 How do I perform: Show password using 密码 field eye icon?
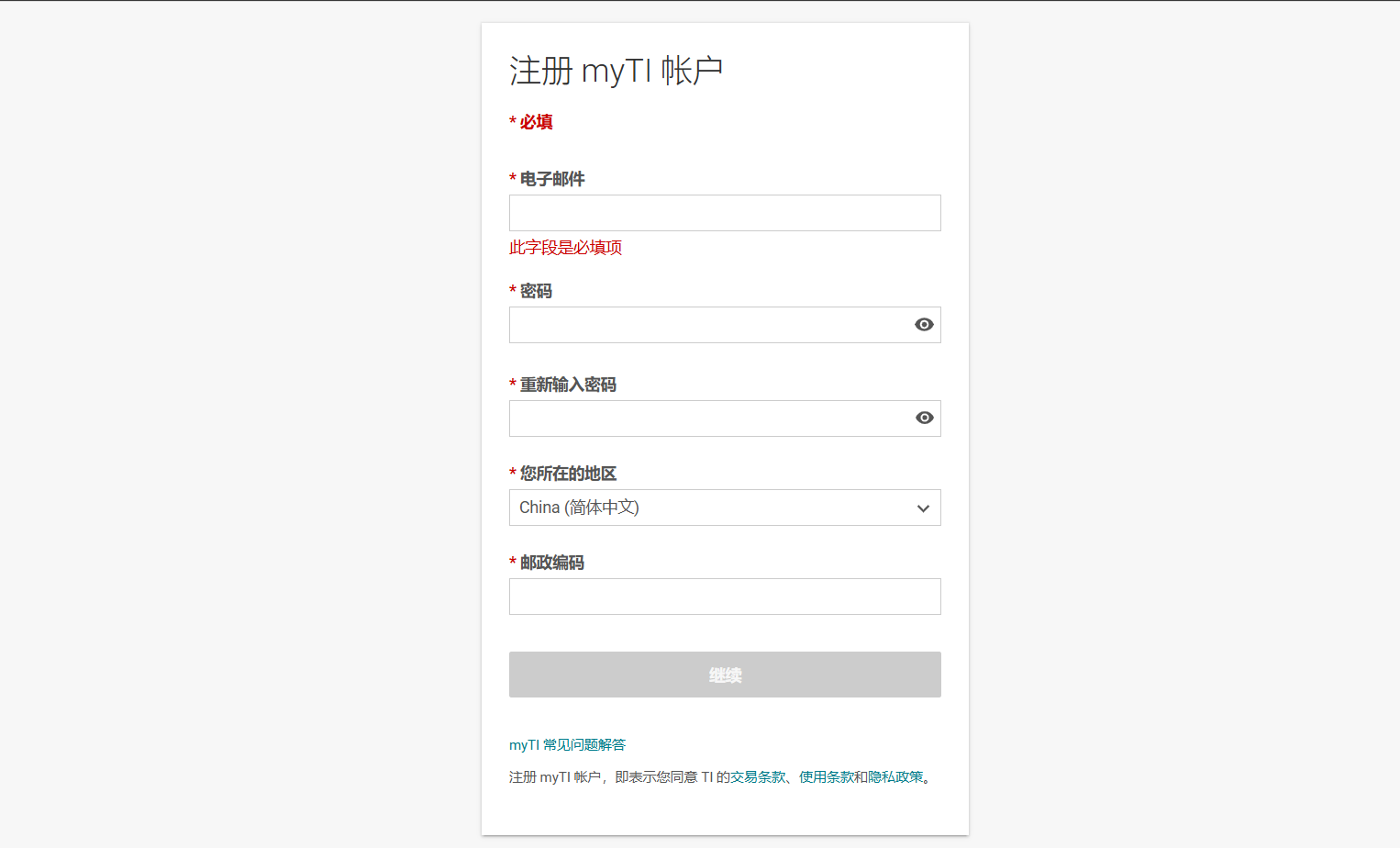[924, 325]
